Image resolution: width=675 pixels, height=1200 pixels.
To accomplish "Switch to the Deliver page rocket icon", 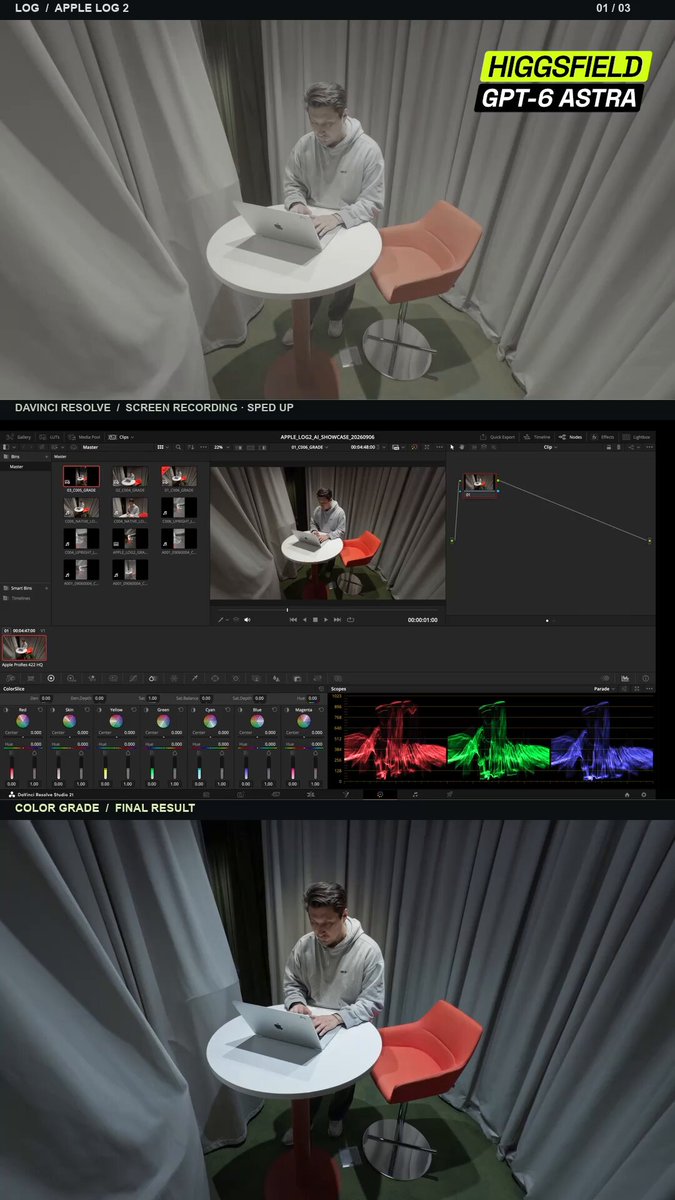I will tap(450, 794).
